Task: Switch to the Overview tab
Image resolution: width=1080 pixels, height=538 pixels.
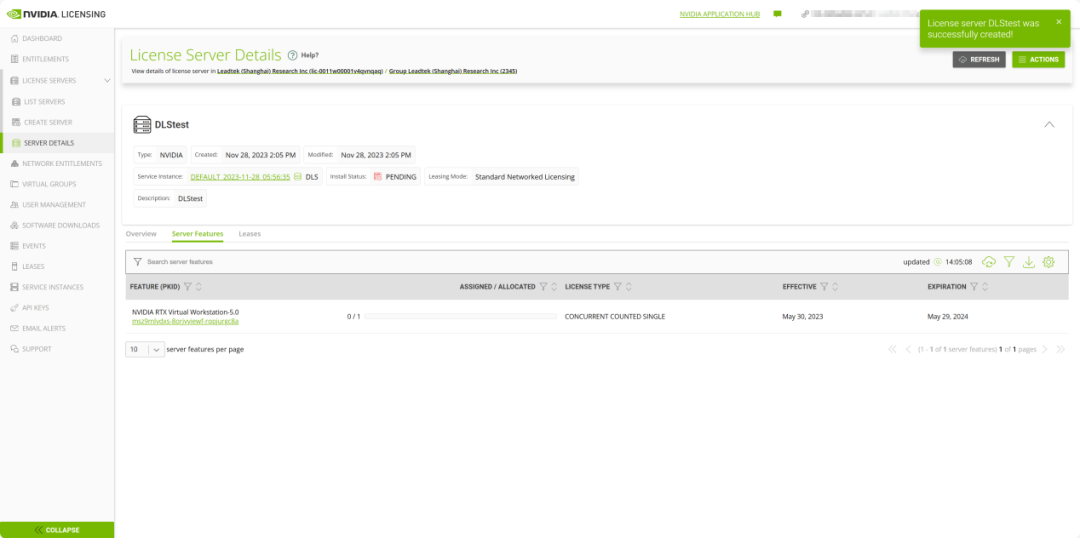Action: [x=141, y=234]
